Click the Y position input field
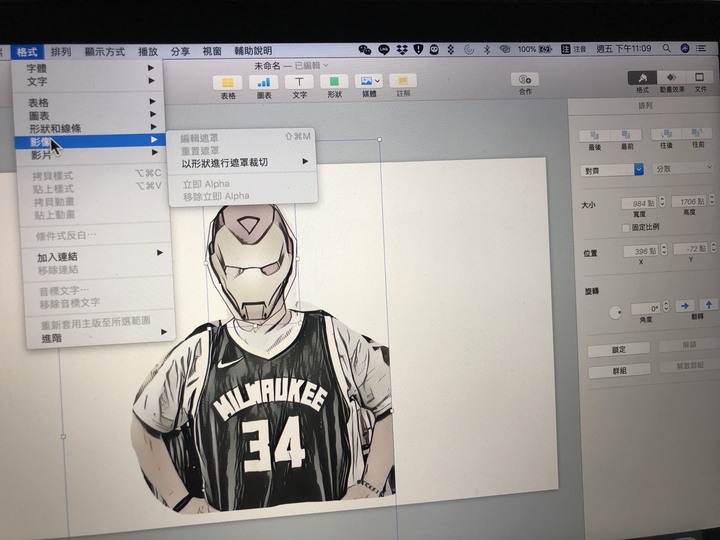 click(x=690, y=249)
